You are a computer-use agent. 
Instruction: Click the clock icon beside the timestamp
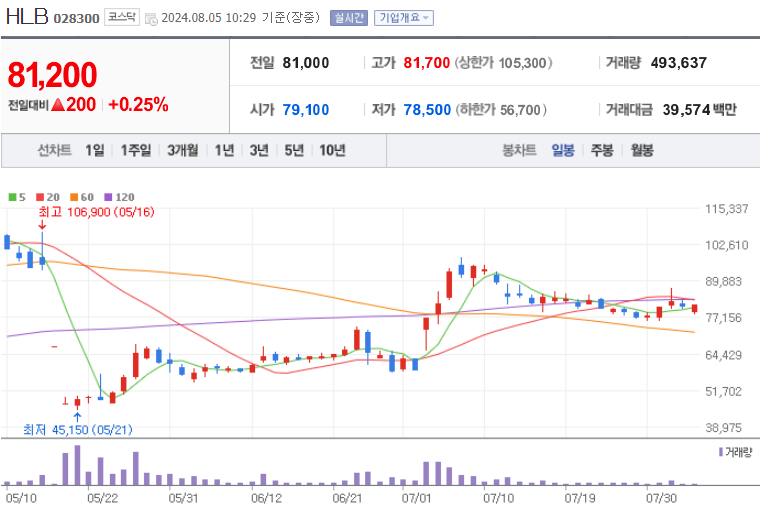click(x=151, y=19)
